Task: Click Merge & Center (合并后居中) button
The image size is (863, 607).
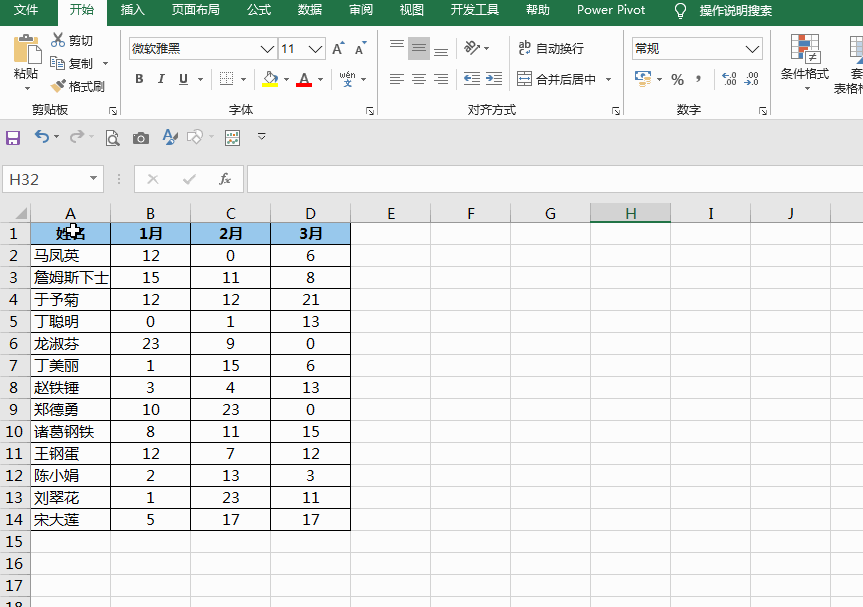Action: click(556, 79)
